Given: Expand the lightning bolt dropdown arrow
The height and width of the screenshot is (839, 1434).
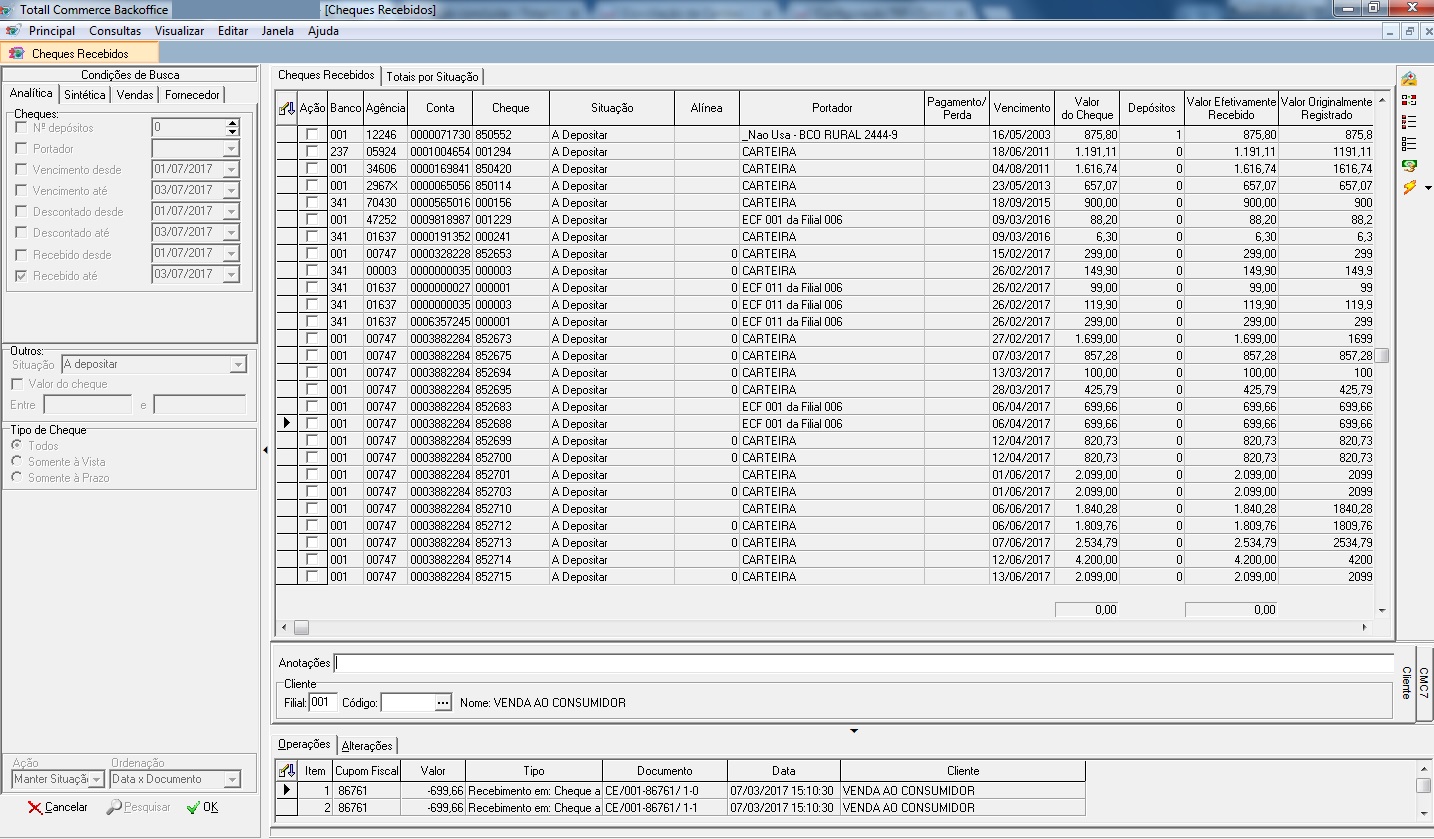Looking at the screenshot, I should pos(1428,188).
